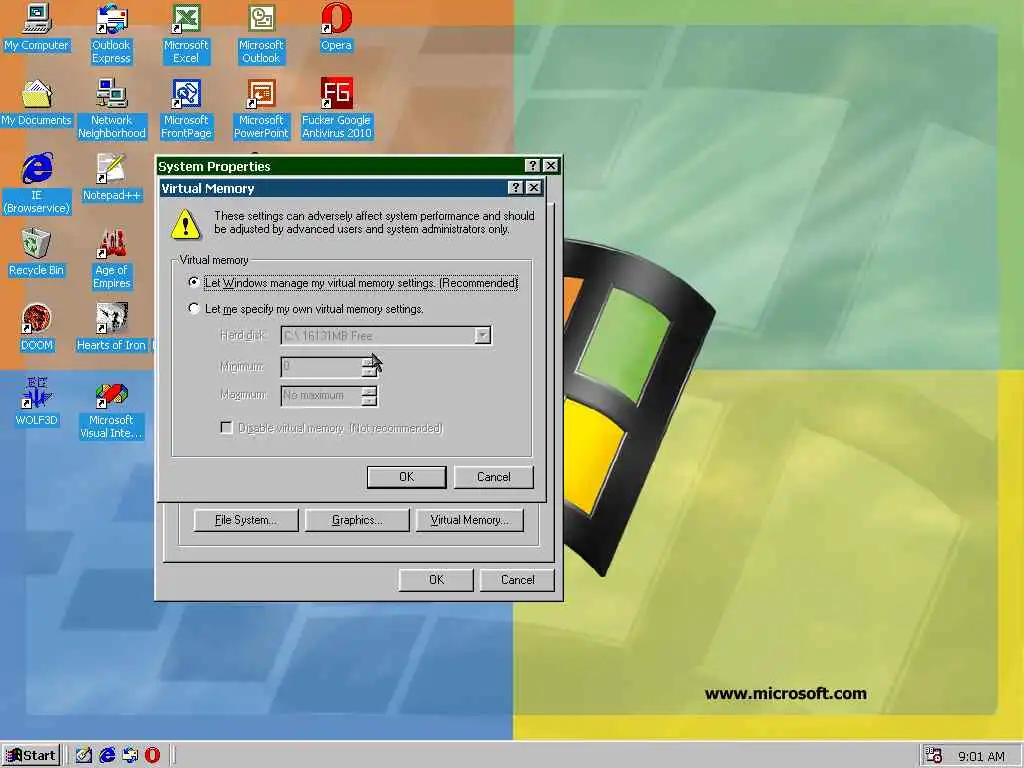Click the Microsoft Outlook desktop shortcut
This screenshot has width=1024, height=768.
(x=261, y=33)
